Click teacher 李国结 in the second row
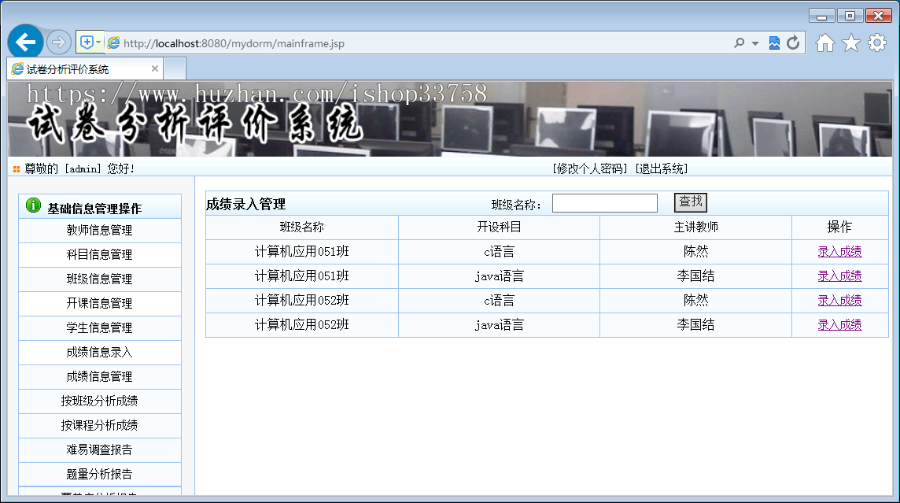 [696, 276]
